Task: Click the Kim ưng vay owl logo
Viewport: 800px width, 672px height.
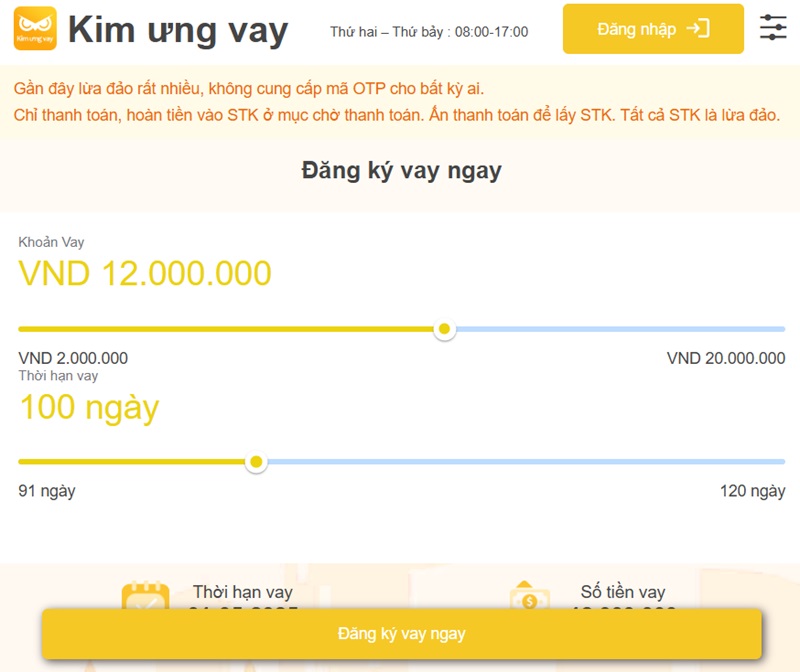Action: pos(35,30)
